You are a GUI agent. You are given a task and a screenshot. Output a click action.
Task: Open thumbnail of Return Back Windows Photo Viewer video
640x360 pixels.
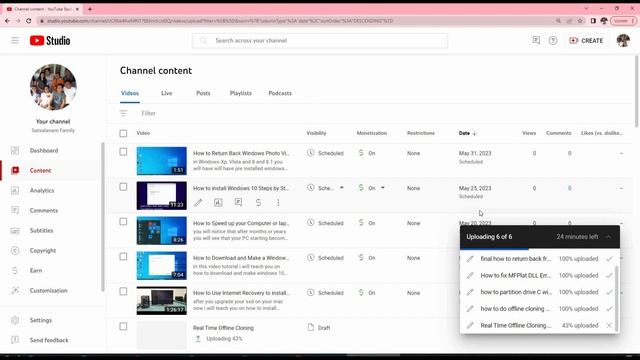click(162, 161)
